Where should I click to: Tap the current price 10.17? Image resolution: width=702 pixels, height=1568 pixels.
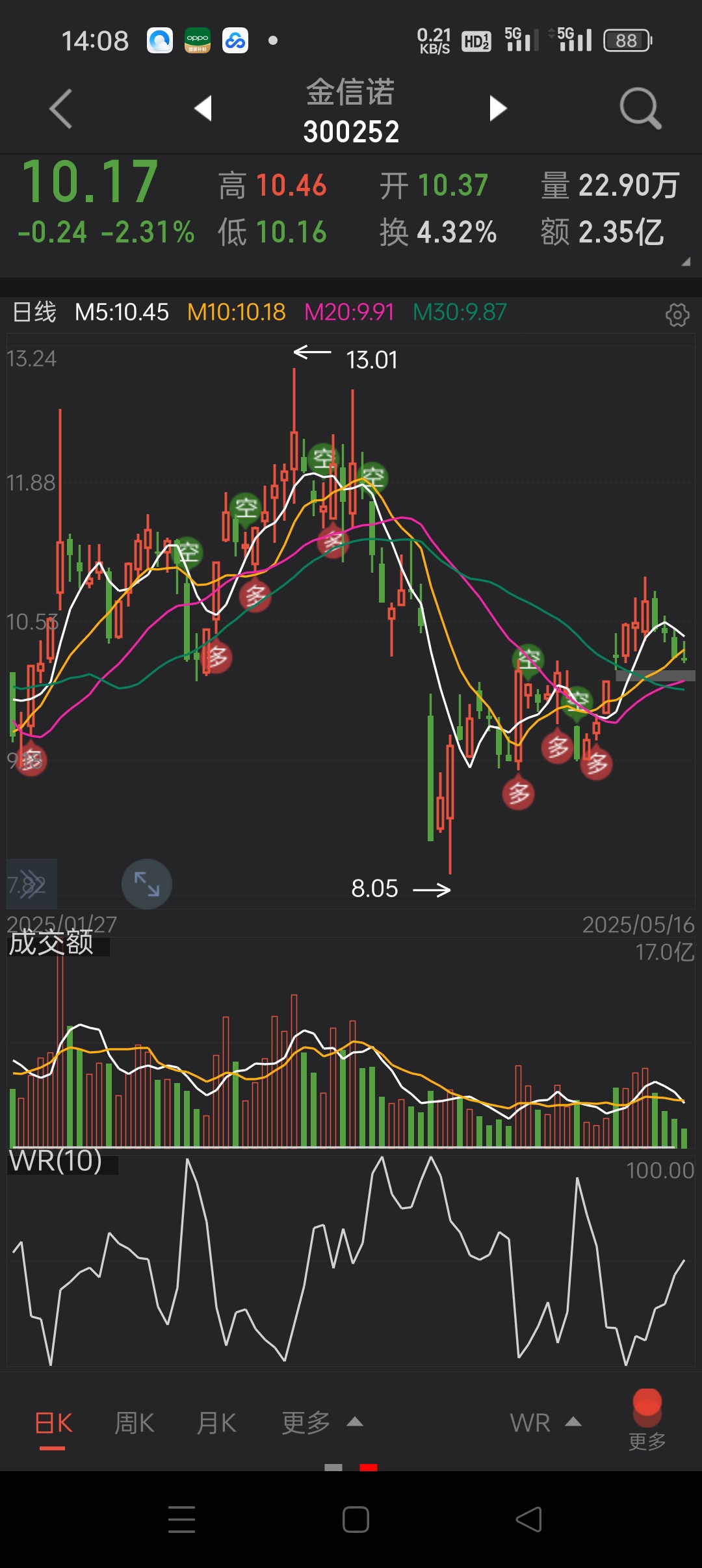(x=90, y=181)
